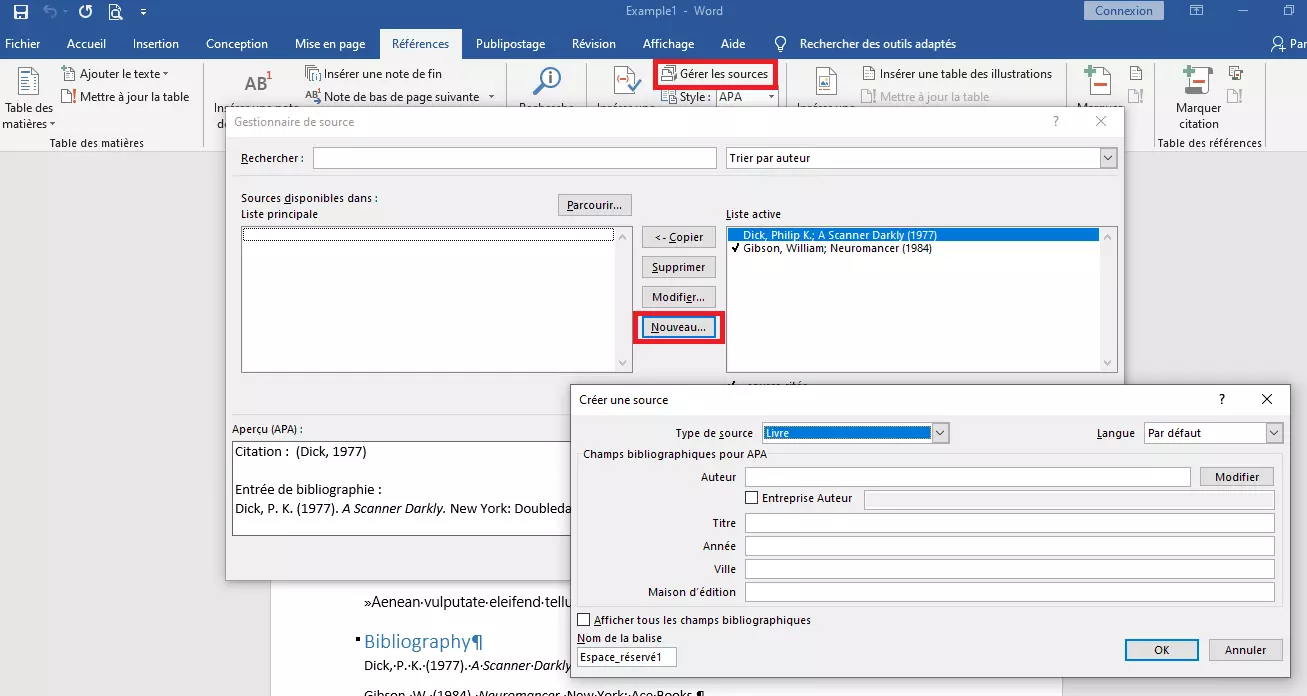
Task: Click the Modifier... button in source manager
Action: (x=679, y=297)
